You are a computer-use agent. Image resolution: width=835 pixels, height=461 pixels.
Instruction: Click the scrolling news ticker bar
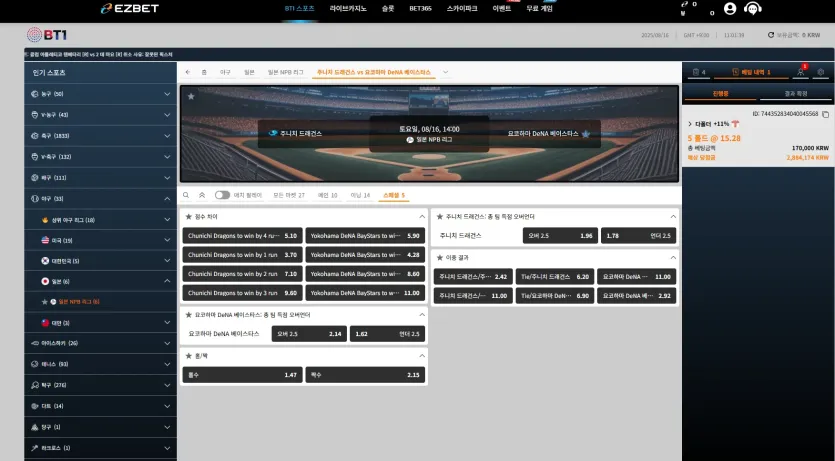(429, 54)
